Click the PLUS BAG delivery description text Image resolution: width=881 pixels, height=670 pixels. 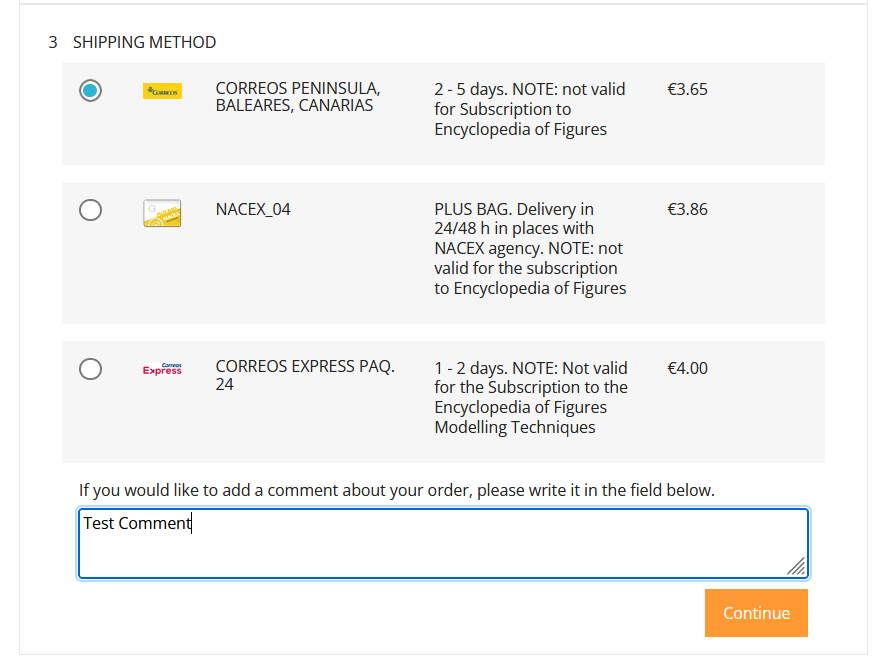[x=530, y=248]
